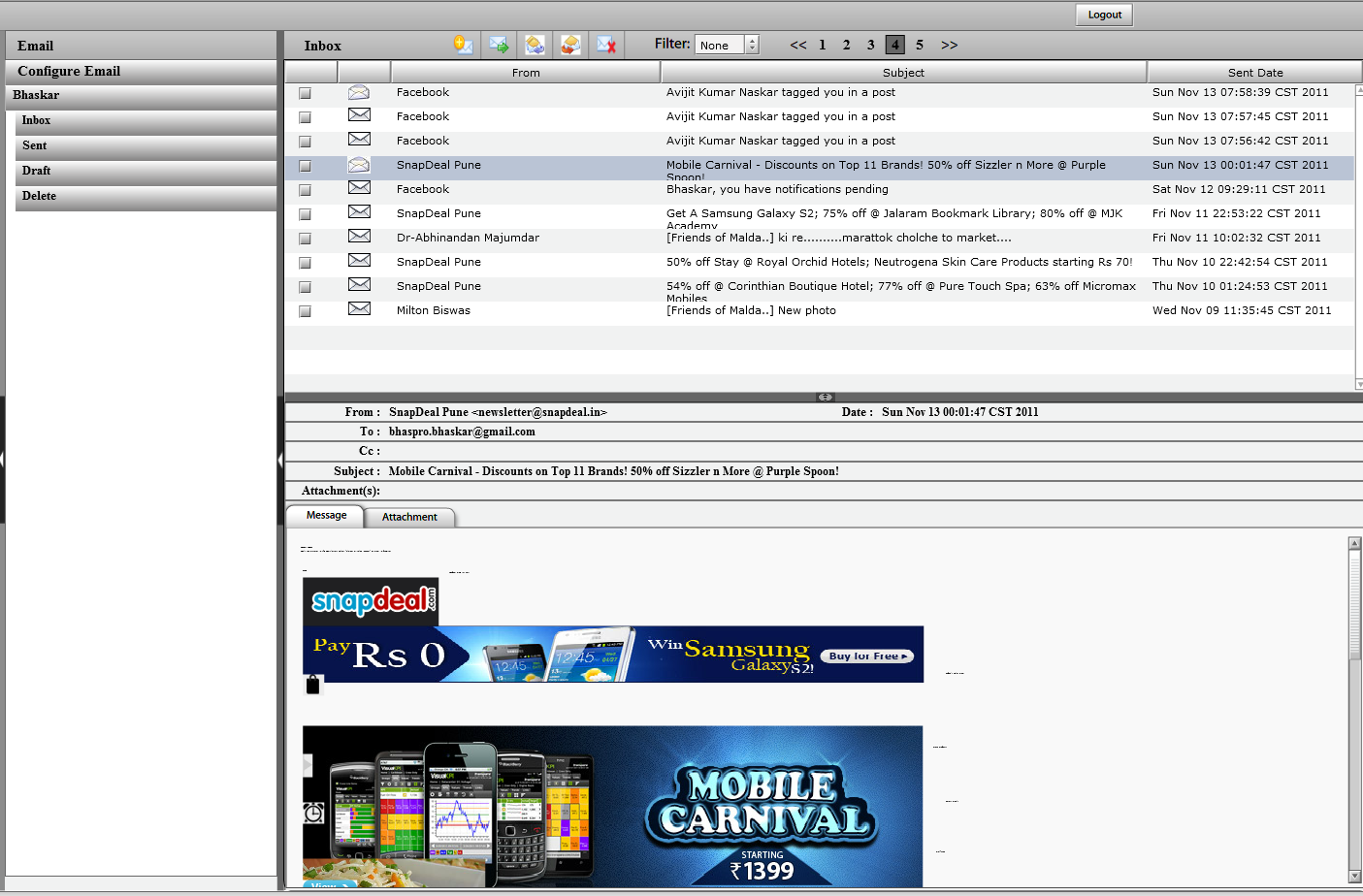Open the Sent folder in sidebar
This screenshot has width=1363, height=896.
pyautogui.click(x=35, y=145)
